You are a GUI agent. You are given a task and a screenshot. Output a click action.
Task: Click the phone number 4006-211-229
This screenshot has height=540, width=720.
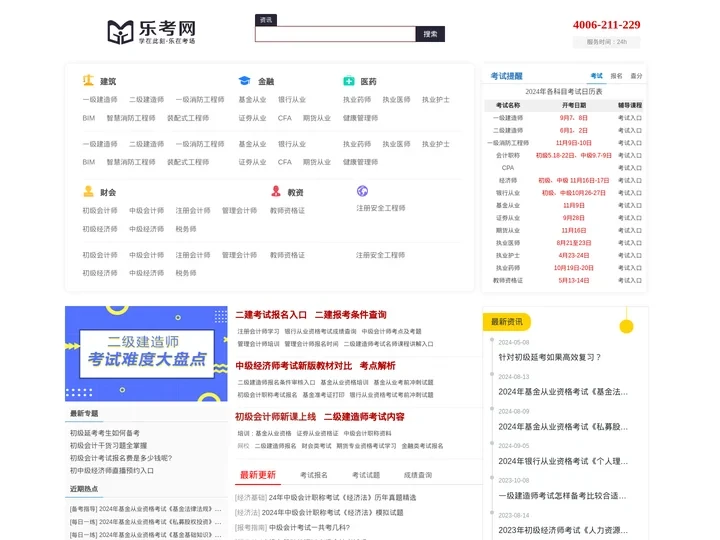click(x=607, y=25)
